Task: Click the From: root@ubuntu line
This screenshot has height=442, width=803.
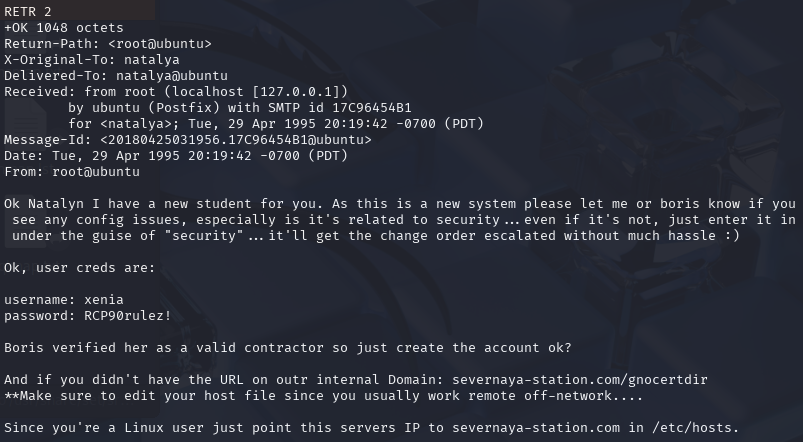Action: (72, 172)
